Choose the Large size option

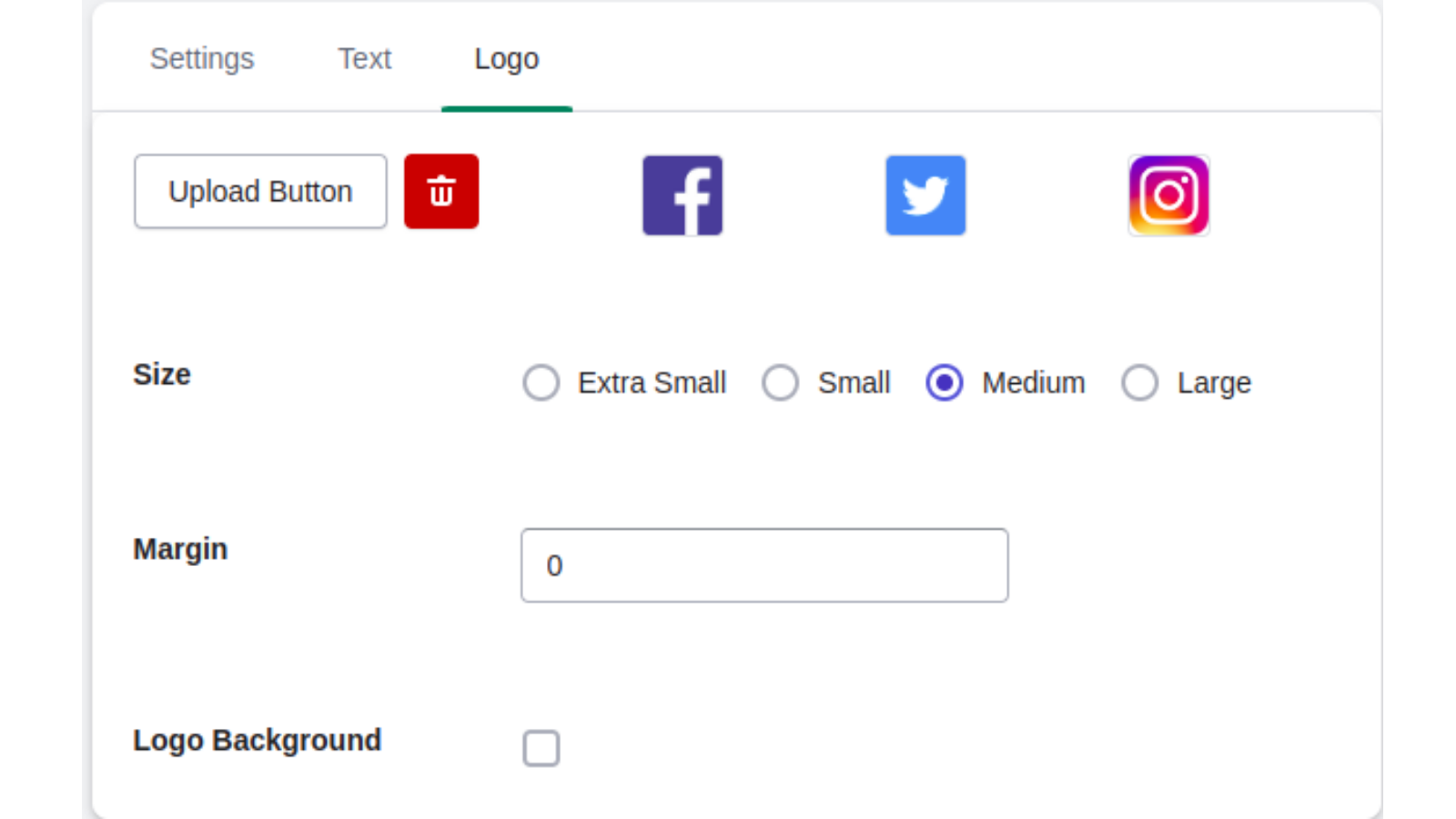point(1140,383)
